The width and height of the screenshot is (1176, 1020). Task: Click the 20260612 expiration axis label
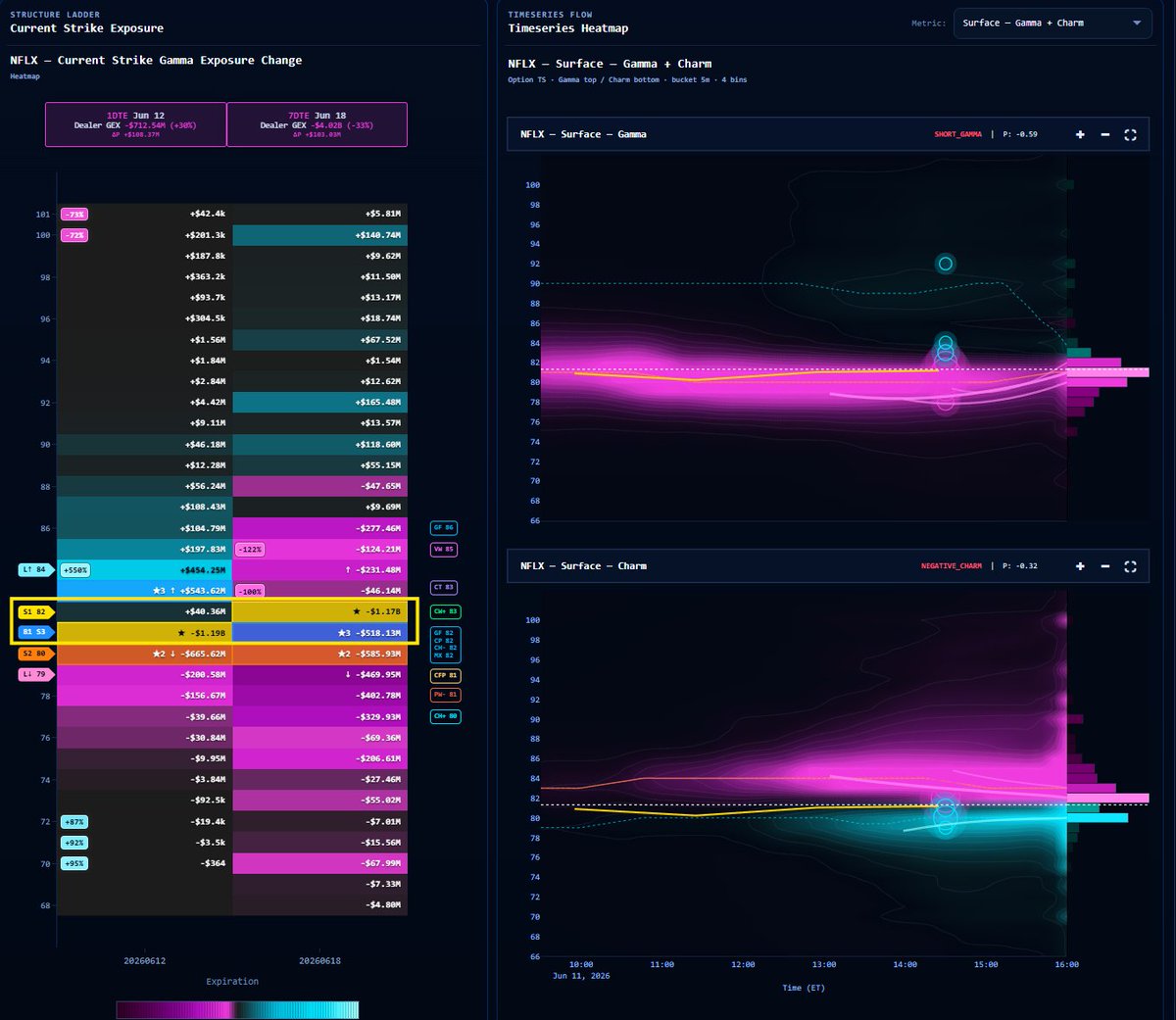pyautogui.click(x=144, y=961)
